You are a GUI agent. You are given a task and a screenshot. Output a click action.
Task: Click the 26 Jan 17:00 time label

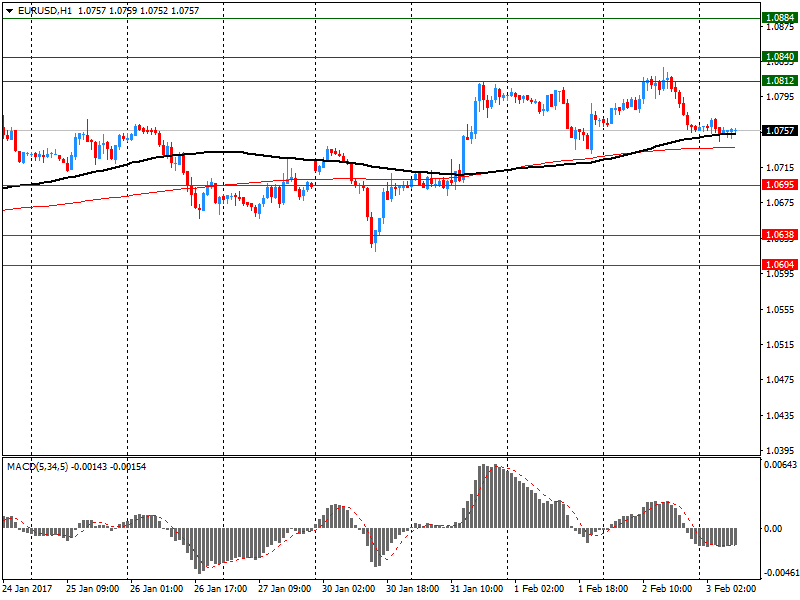pyautogui.click(x=220, y=588)
